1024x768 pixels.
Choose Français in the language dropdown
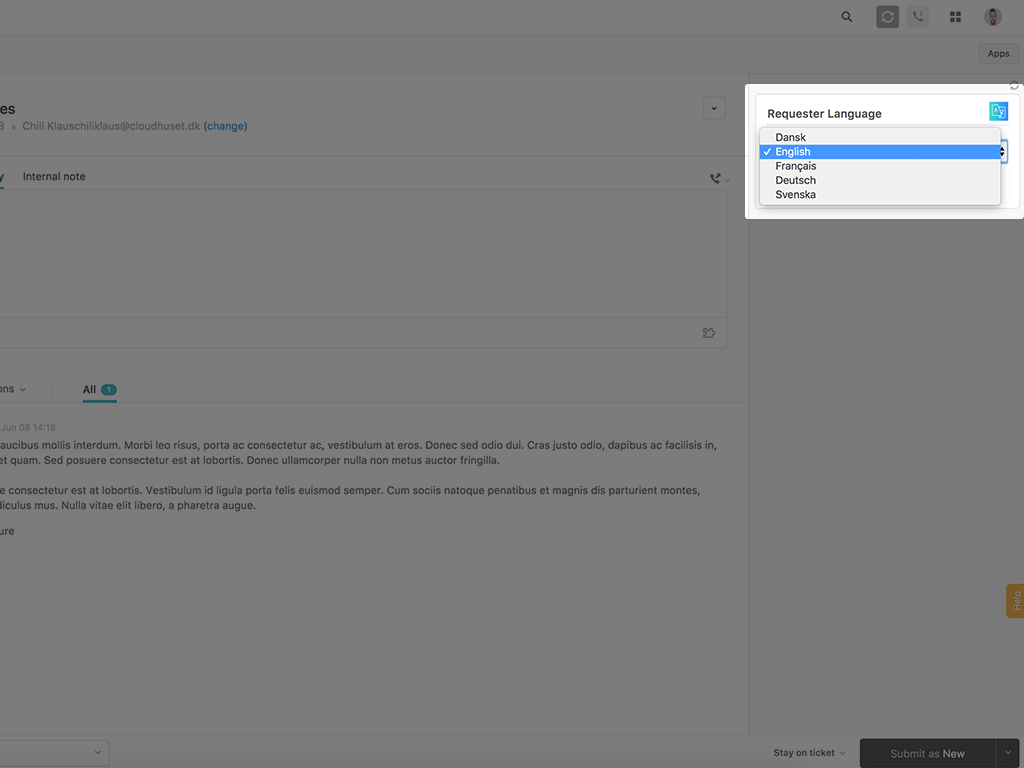796,166
